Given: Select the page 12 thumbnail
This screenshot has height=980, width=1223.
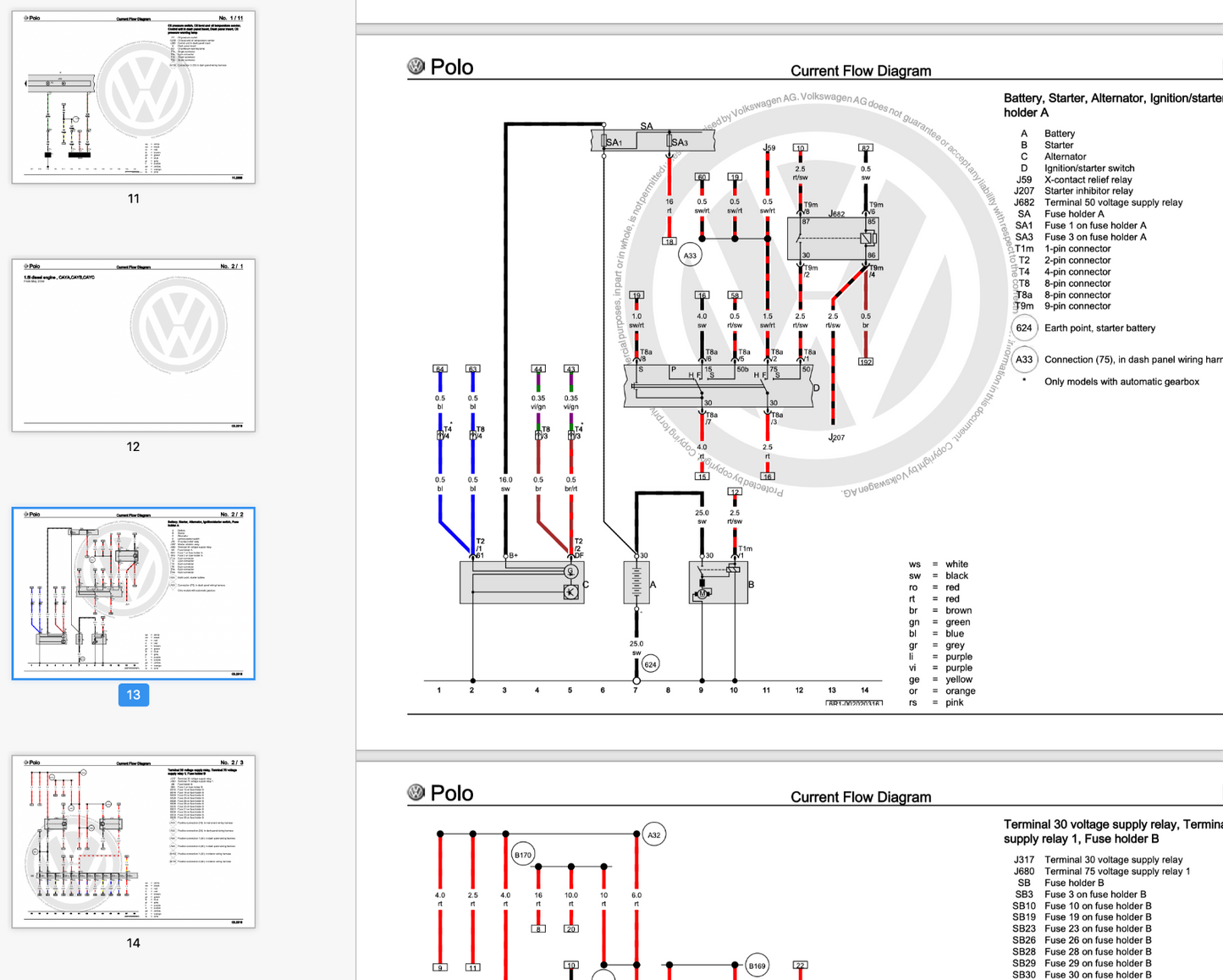Looking at the screenshot, I should coord(133,345).
